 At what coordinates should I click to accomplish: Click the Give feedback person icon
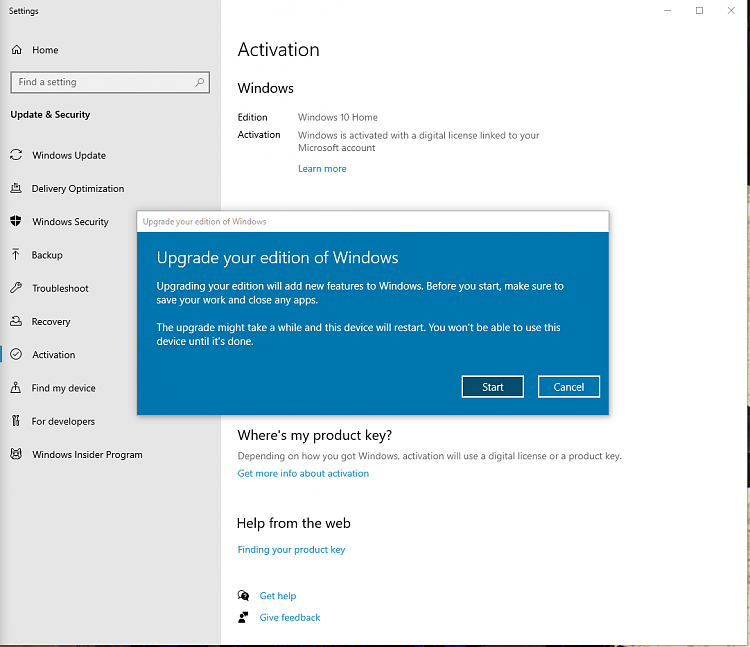[243, 617]
